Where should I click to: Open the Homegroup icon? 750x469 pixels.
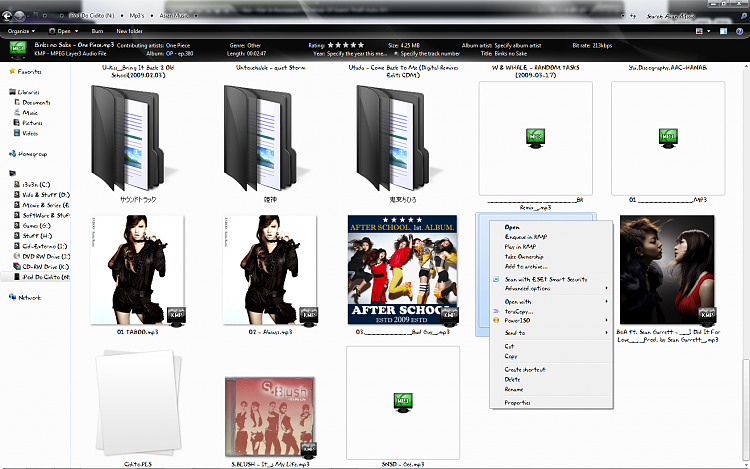12,154
